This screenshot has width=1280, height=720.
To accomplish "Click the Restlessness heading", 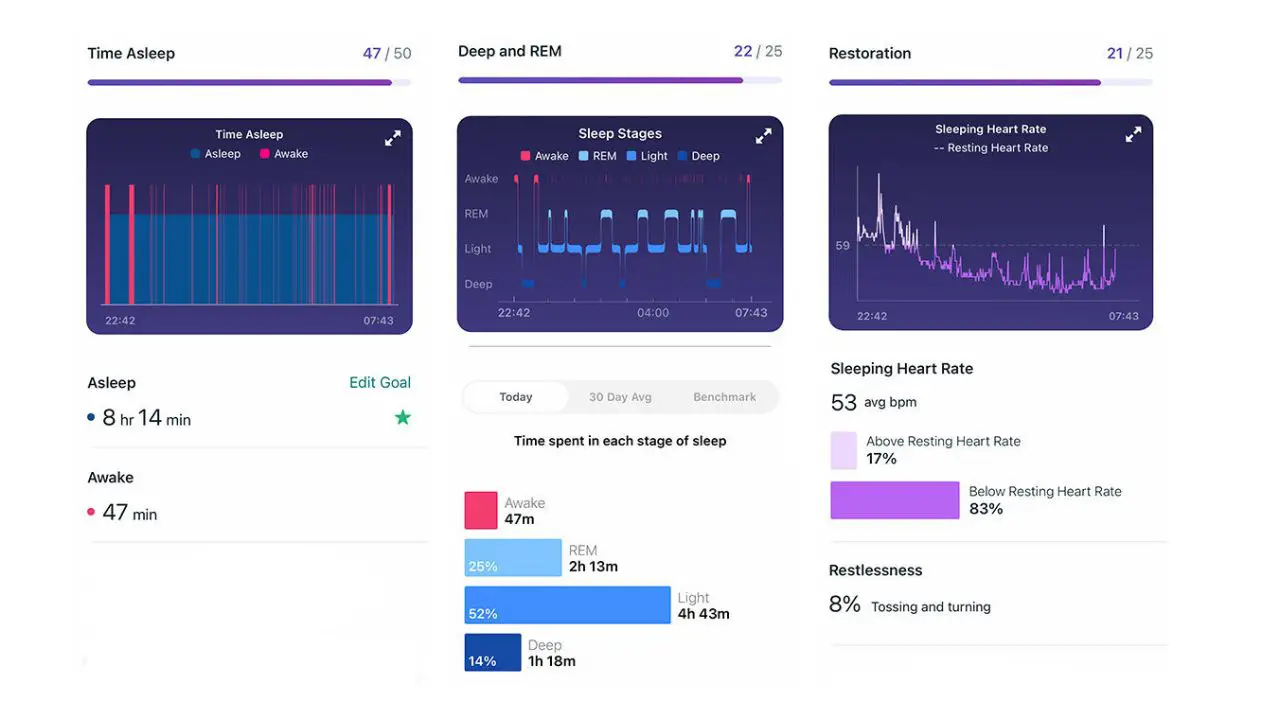I will (x=876, y=570).
